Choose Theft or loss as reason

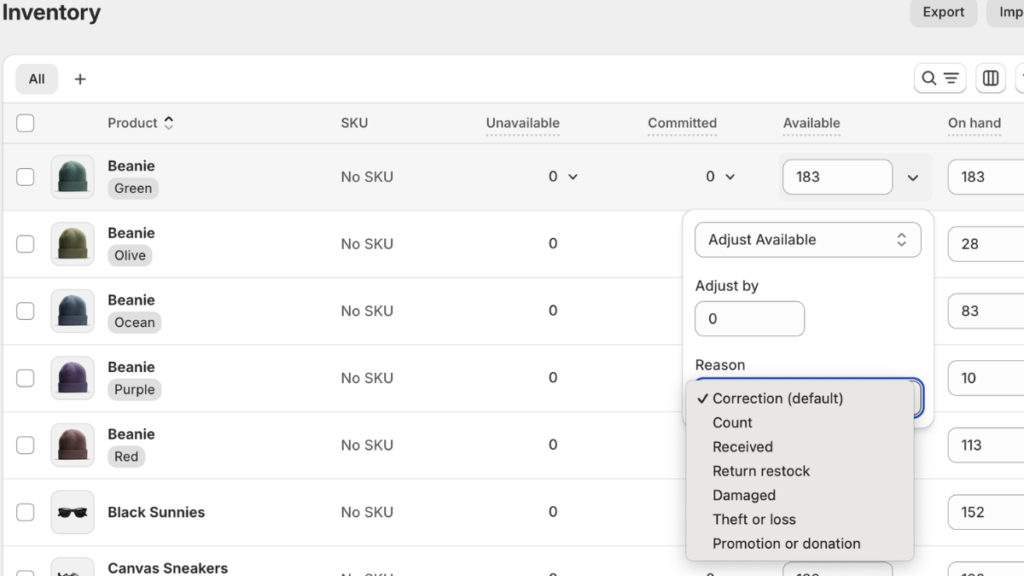click(x=754, y=519)
